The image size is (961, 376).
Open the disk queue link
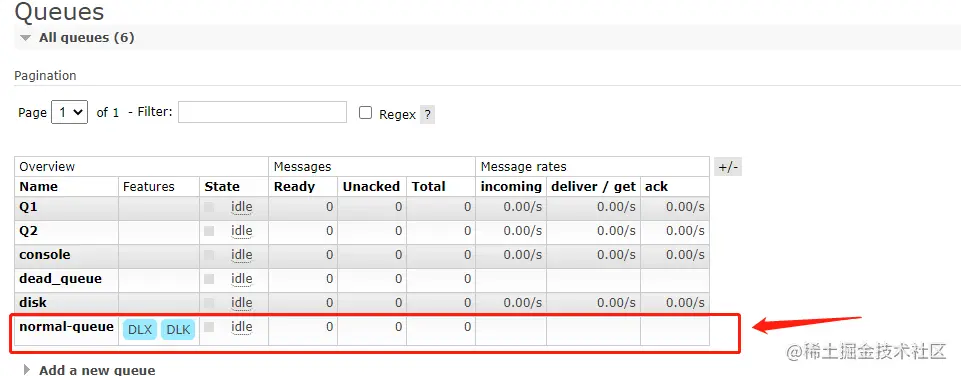(33, 302)
